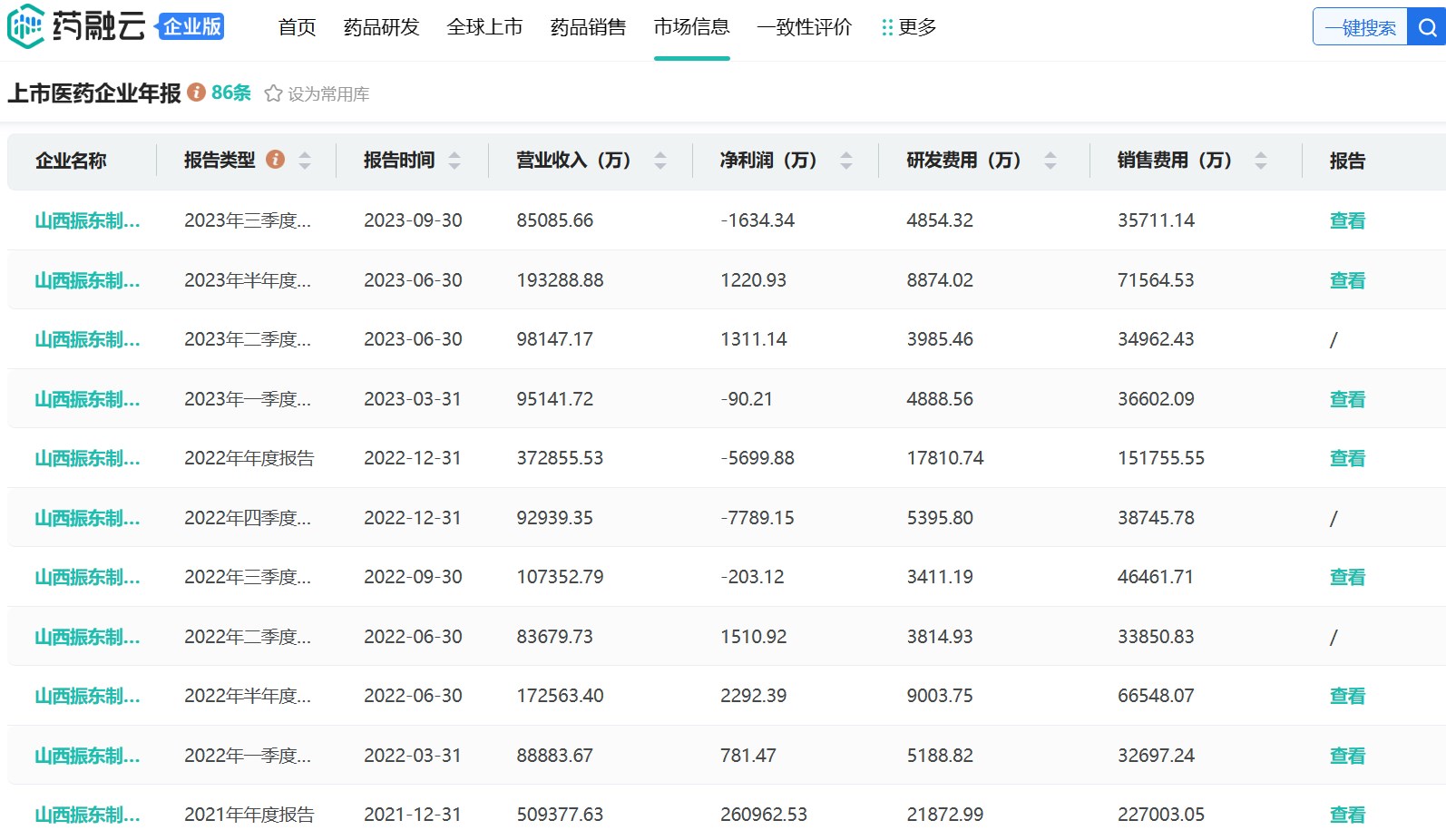Sort by 销售费用 column arrows

(x=1261, y=161)
